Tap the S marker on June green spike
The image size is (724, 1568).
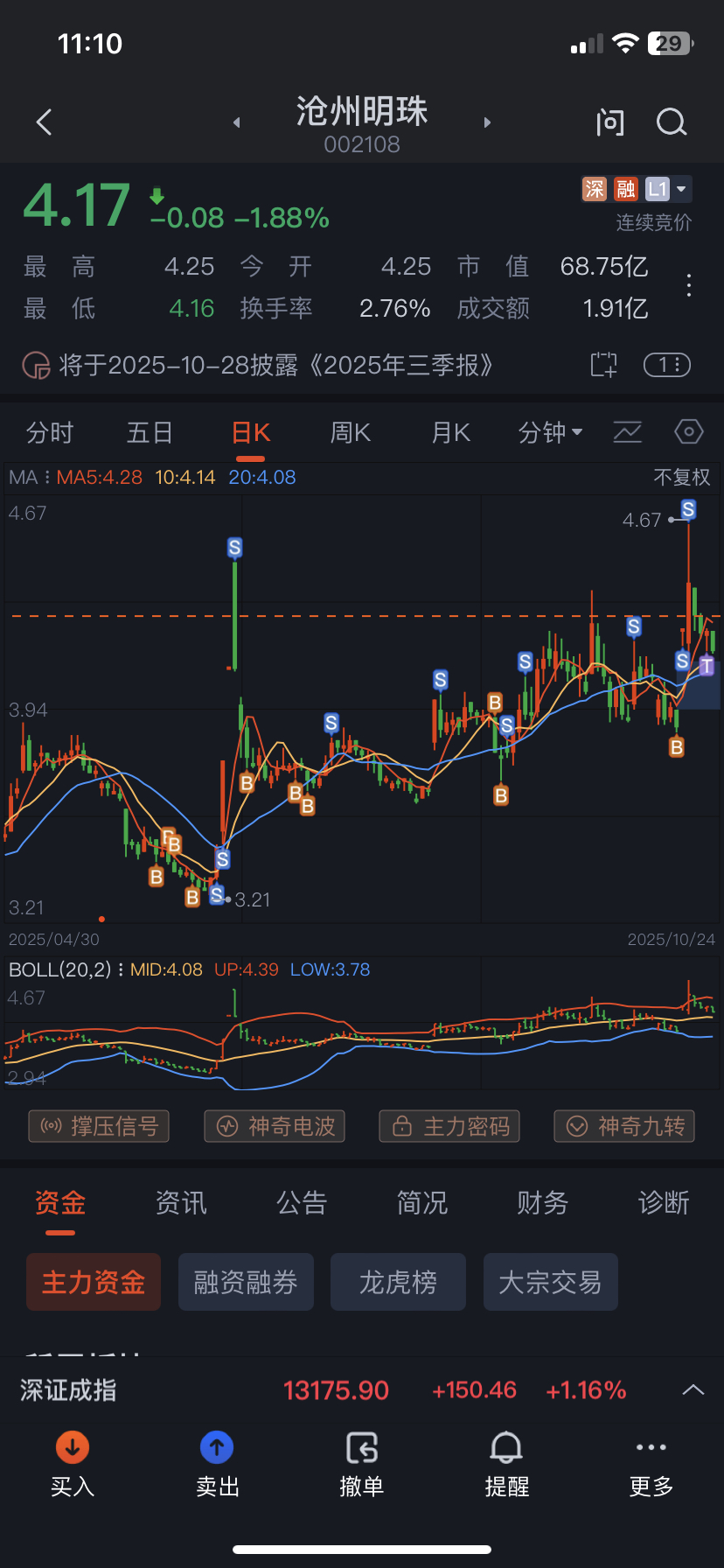(234, 548)
